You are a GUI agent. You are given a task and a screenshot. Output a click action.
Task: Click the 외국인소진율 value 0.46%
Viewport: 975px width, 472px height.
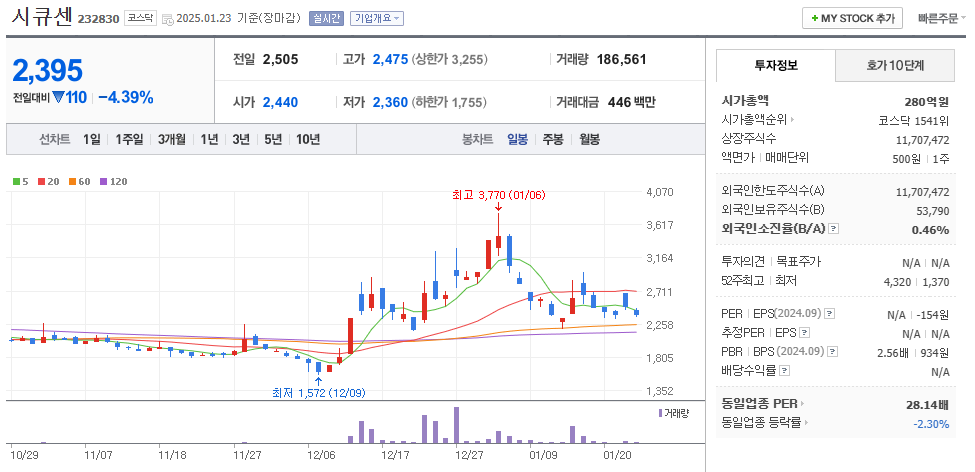point(930,230)
